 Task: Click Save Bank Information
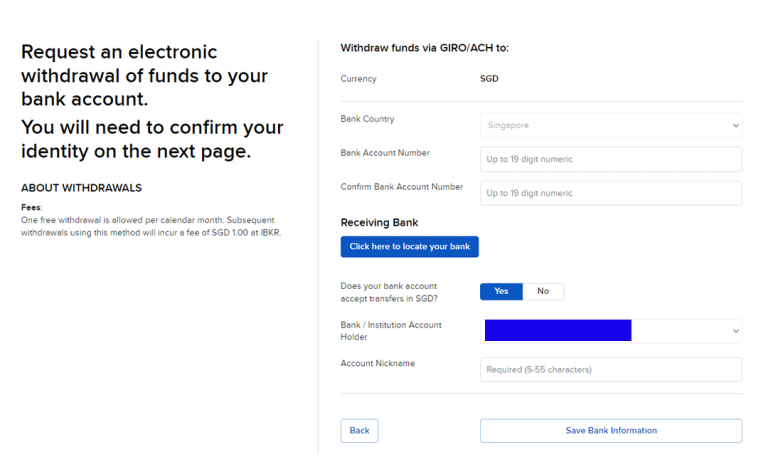click(610, 430)
